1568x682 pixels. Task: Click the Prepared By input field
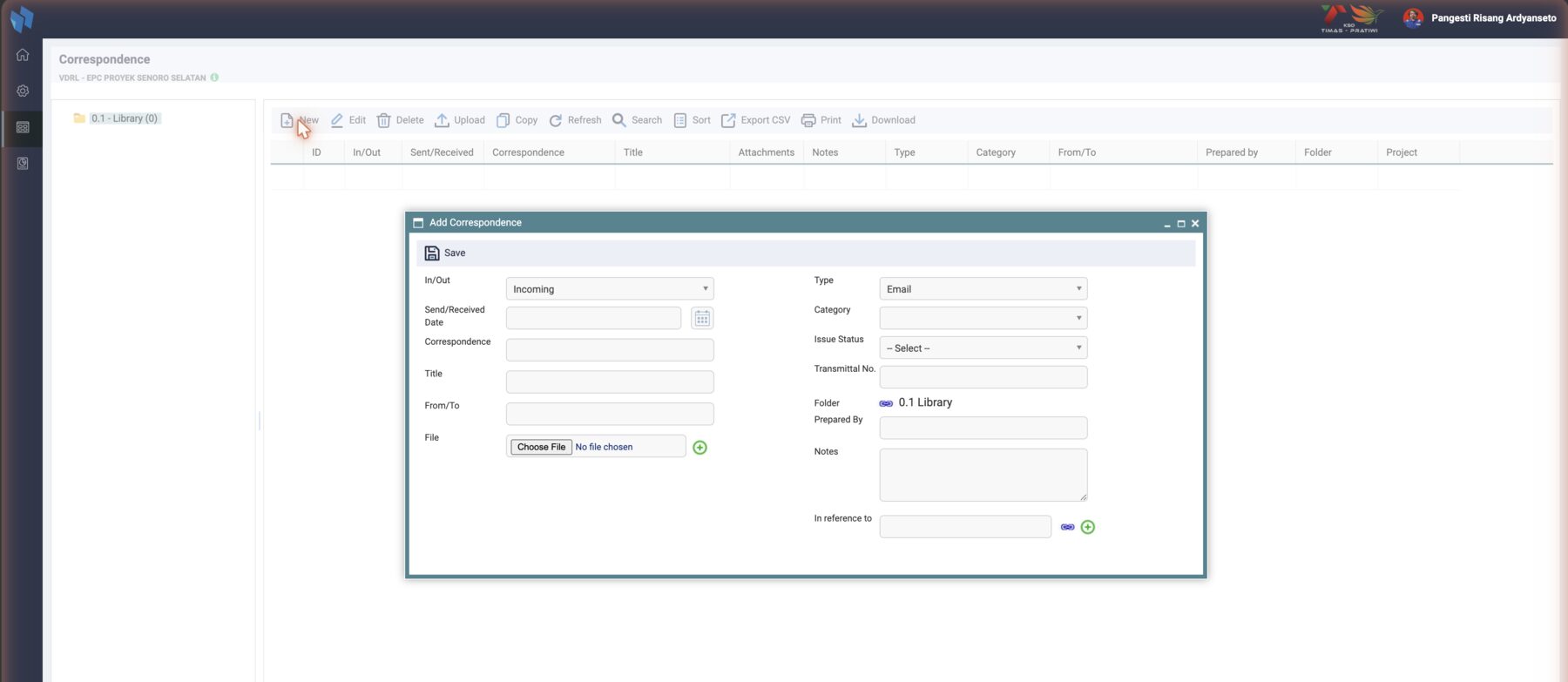983,428
